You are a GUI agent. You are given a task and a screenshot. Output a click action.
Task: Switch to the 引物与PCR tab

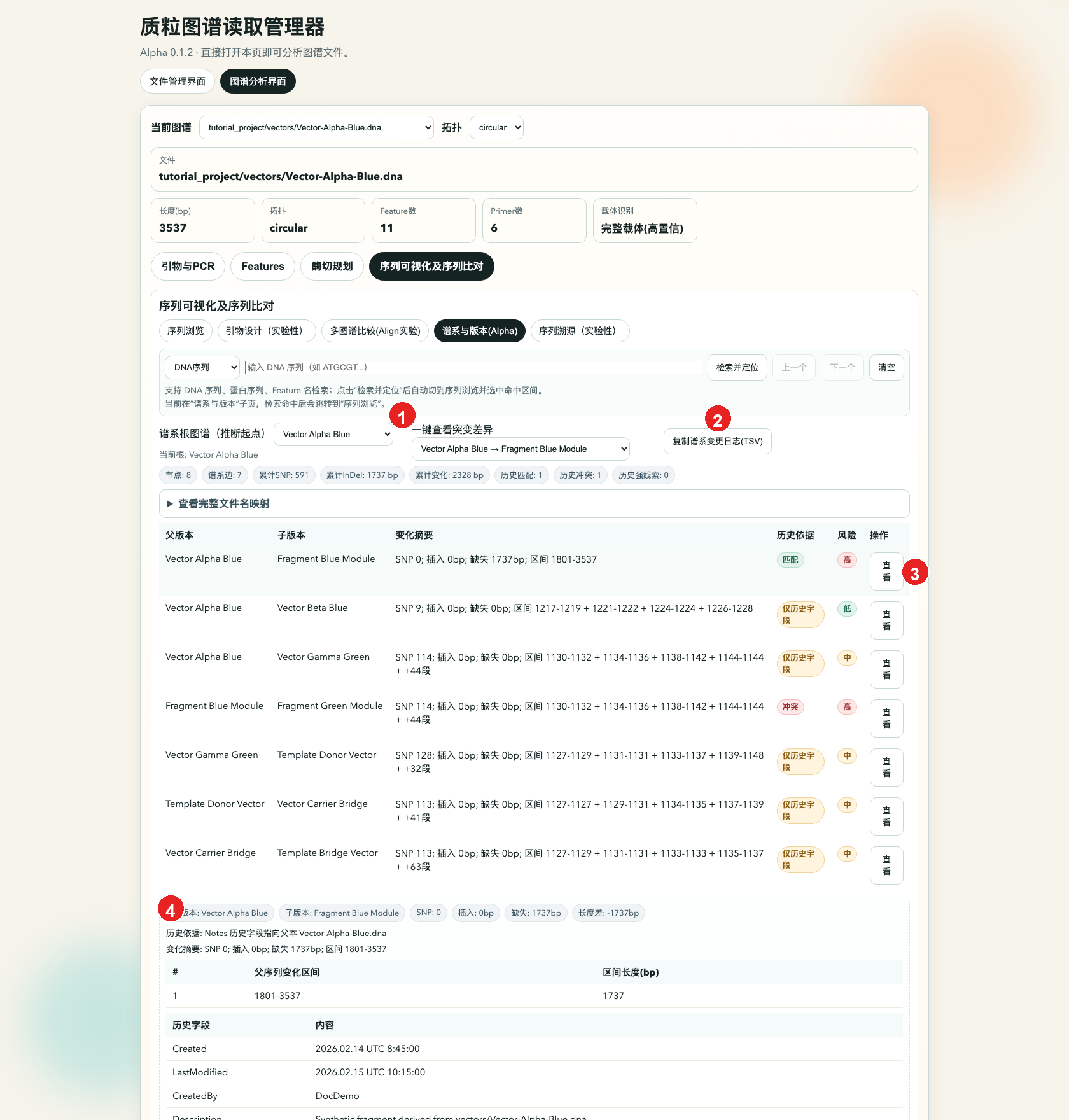coord(188,266)
